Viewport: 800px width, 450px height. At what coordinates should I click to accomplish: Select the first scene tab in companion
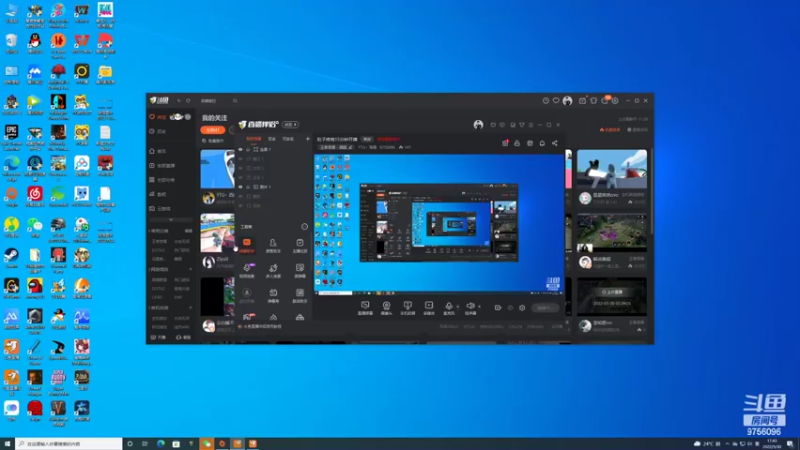(254, 139)
